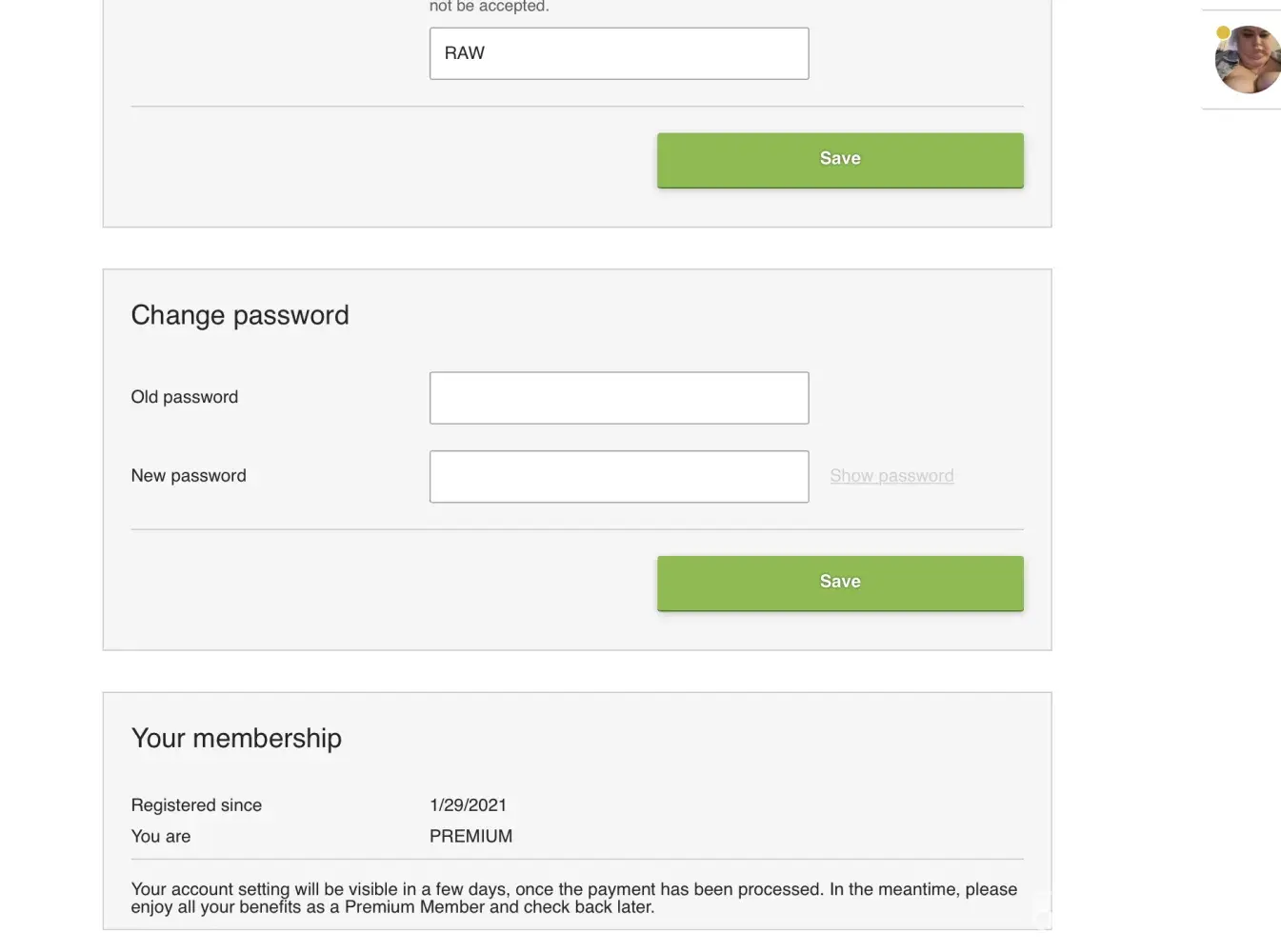
Task: Click the Change password heading
Action: pyautogui.click(x=240, y=315)
